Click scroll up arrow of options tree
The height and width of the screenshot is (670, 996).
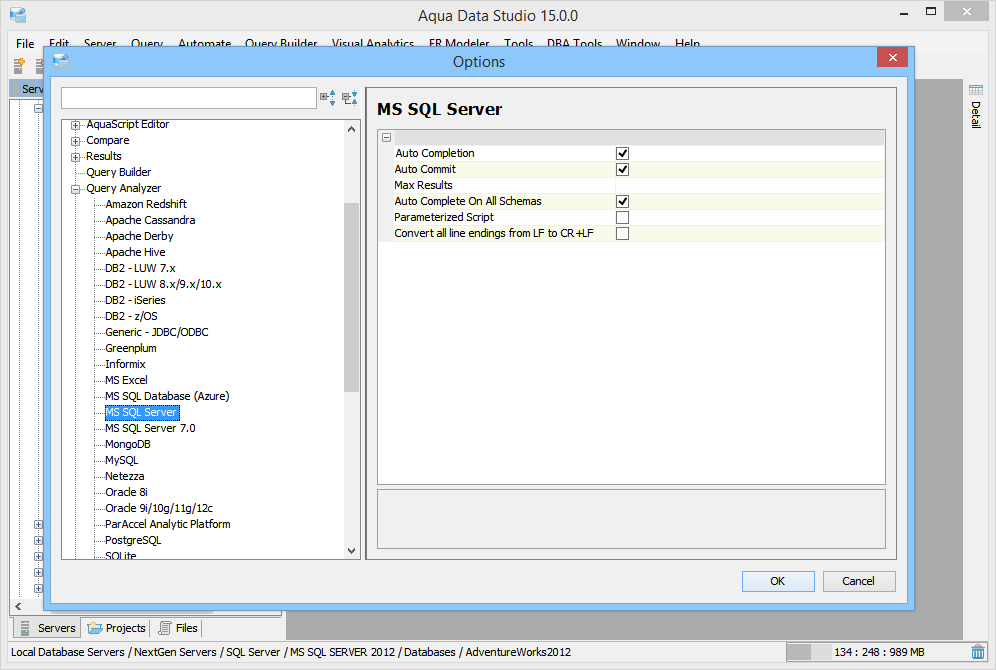(x=351, y=129)
